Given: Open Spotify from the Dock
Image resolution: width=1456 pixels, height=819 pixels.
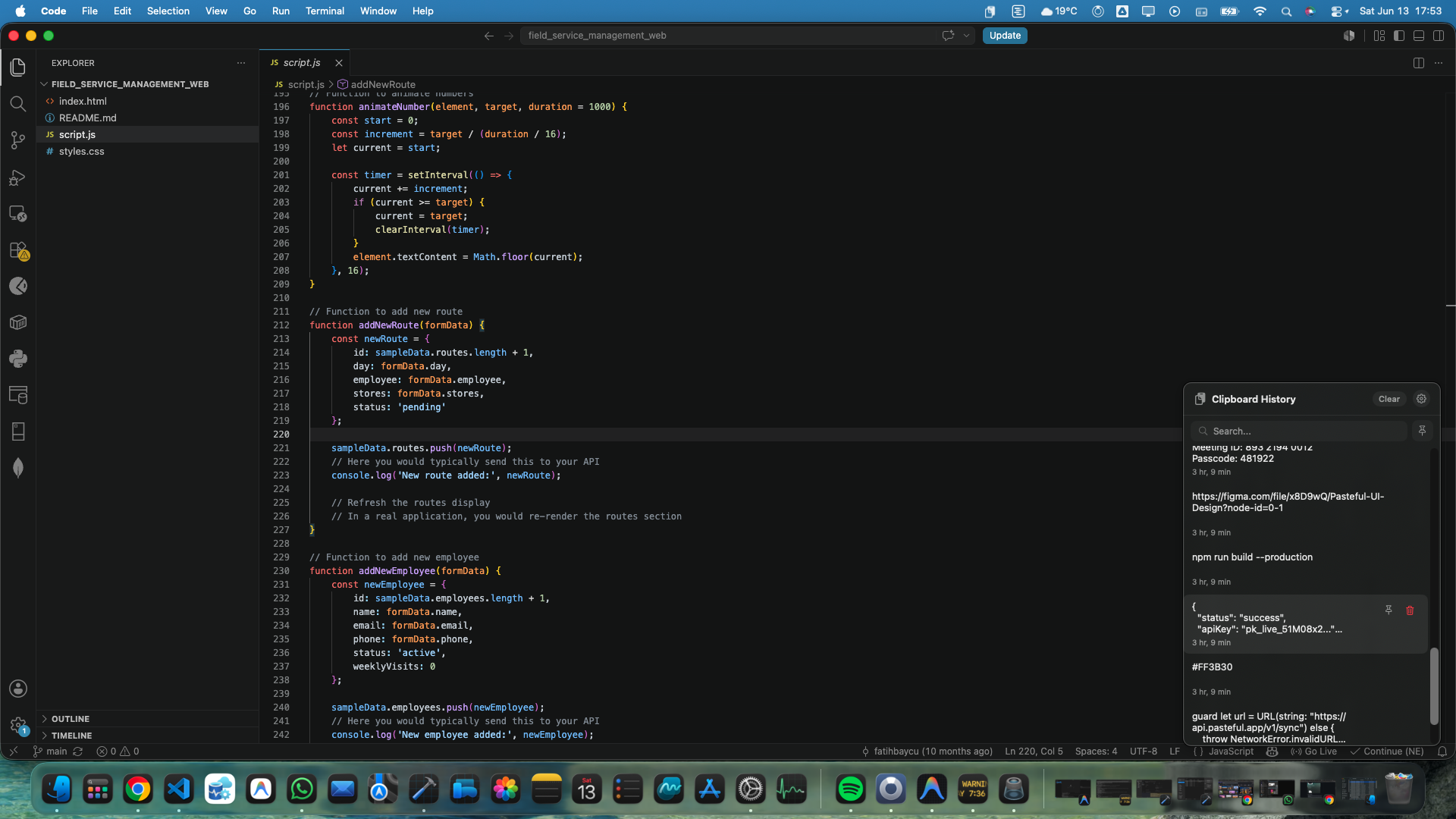Looking at the screenshot, I should [x=850, y=789].
